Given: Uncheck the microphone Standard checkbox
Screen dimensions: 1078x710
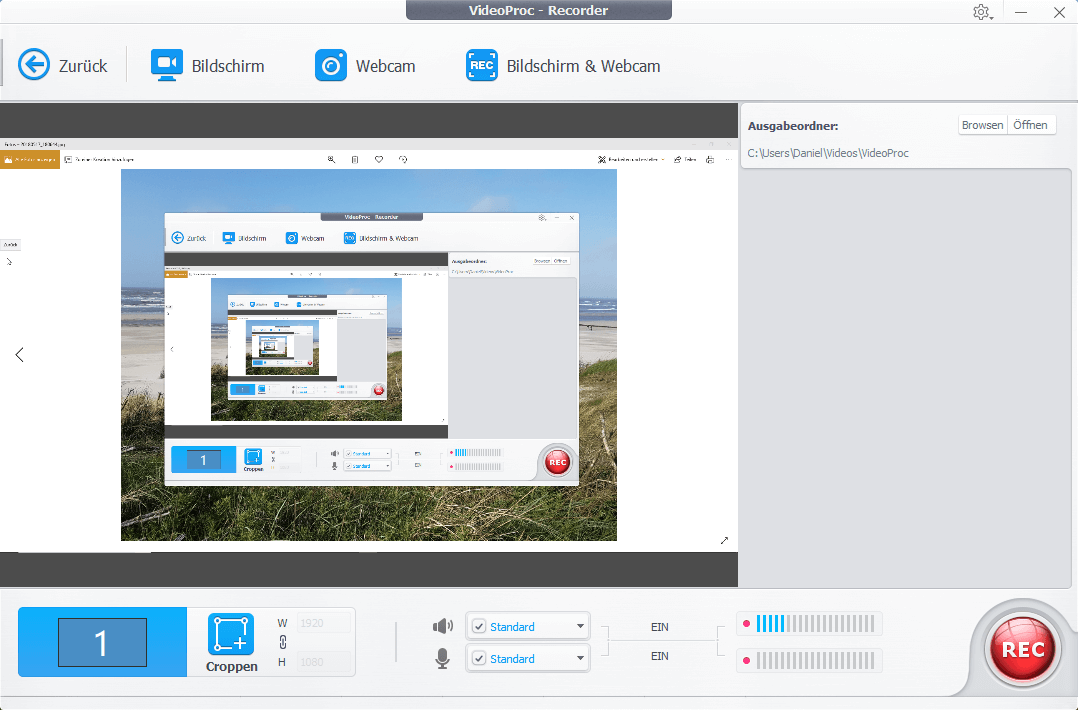Looking at the screenshot, I should [x=479, y=658].
